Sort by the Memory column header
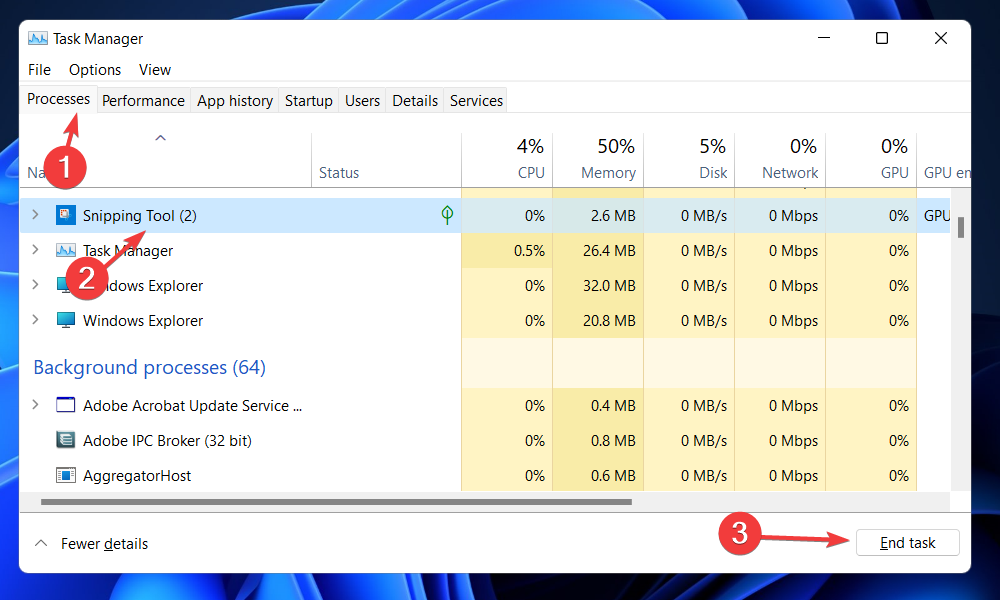 [598, 159]
